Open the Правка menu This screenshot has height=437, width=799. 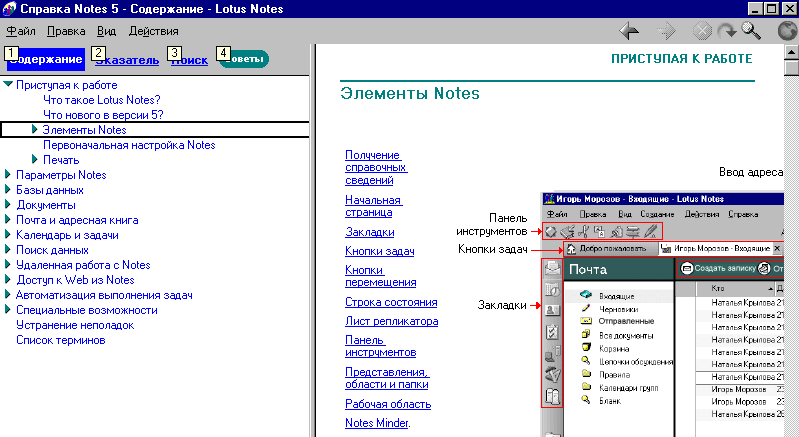click(x=66, y=31)
